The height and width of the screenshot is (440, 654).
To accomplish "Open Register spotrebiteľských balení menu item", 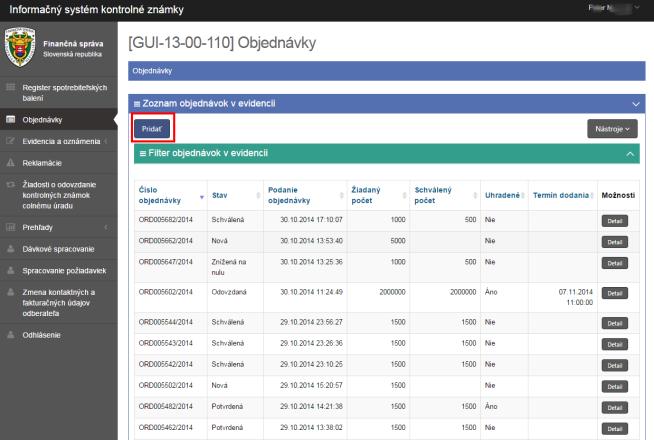I will (x=59, y=93).
